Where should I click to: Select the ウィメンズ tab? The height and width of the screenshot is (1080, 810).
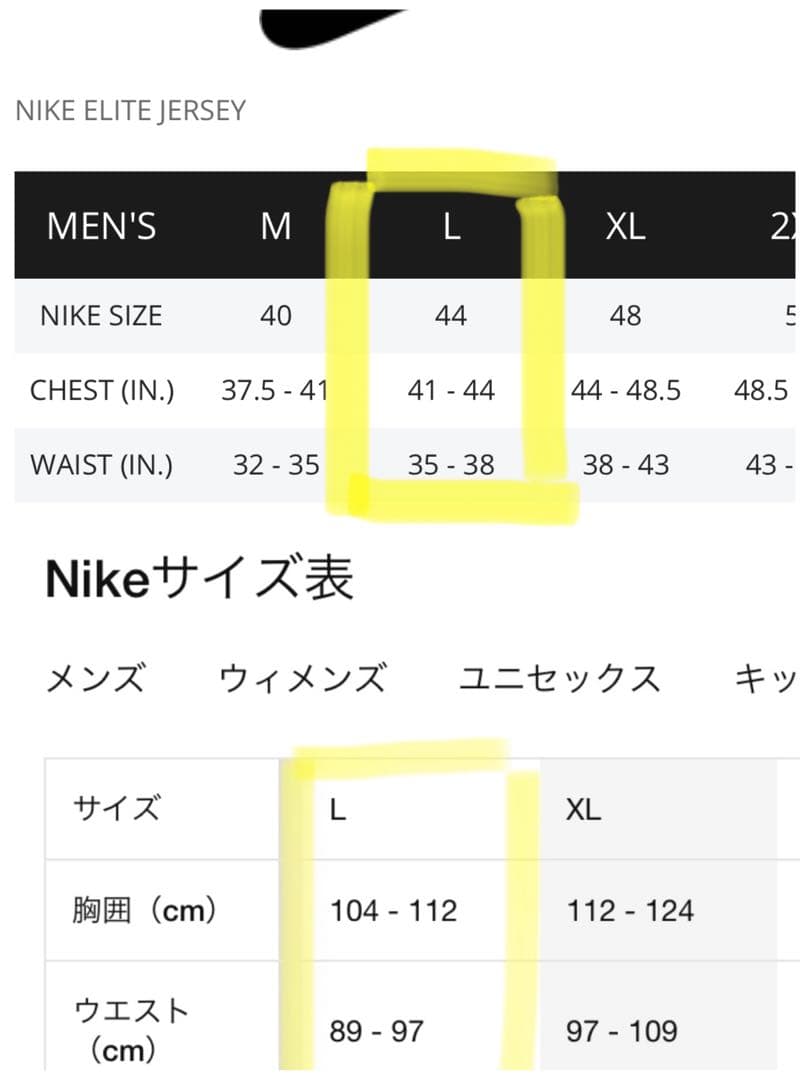(305, 677)
